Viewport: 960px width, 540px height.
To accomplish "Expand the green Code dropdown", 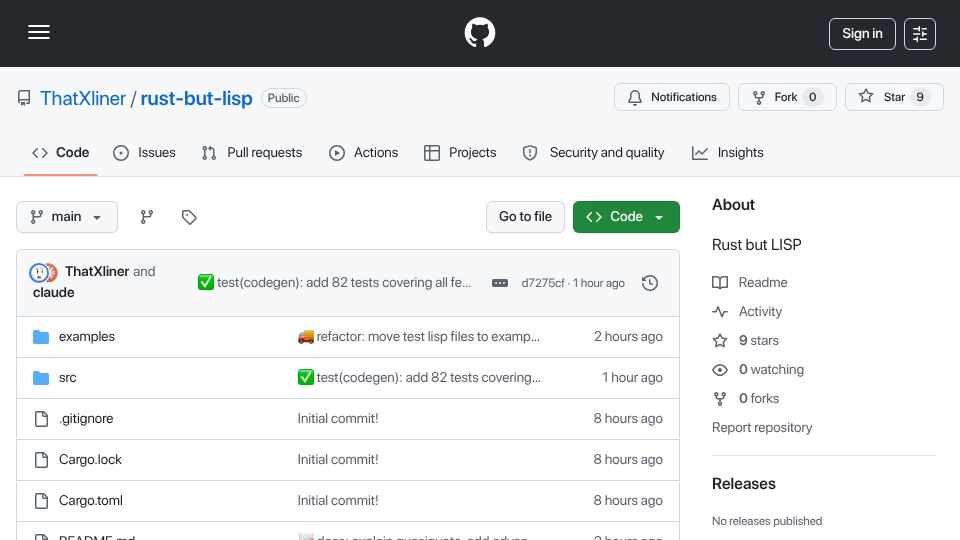I will 626,217.
